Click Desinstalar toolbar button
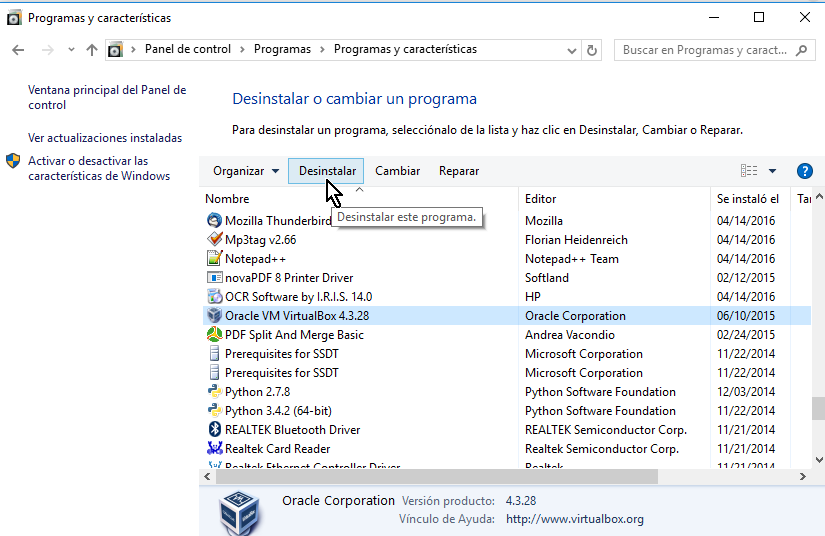Viewport: 825px width, 536px height. coord(326,171)
